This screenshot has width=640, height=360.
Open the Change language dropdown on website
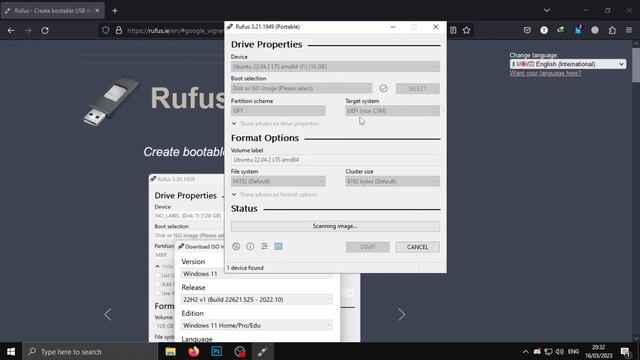[567, 64]
